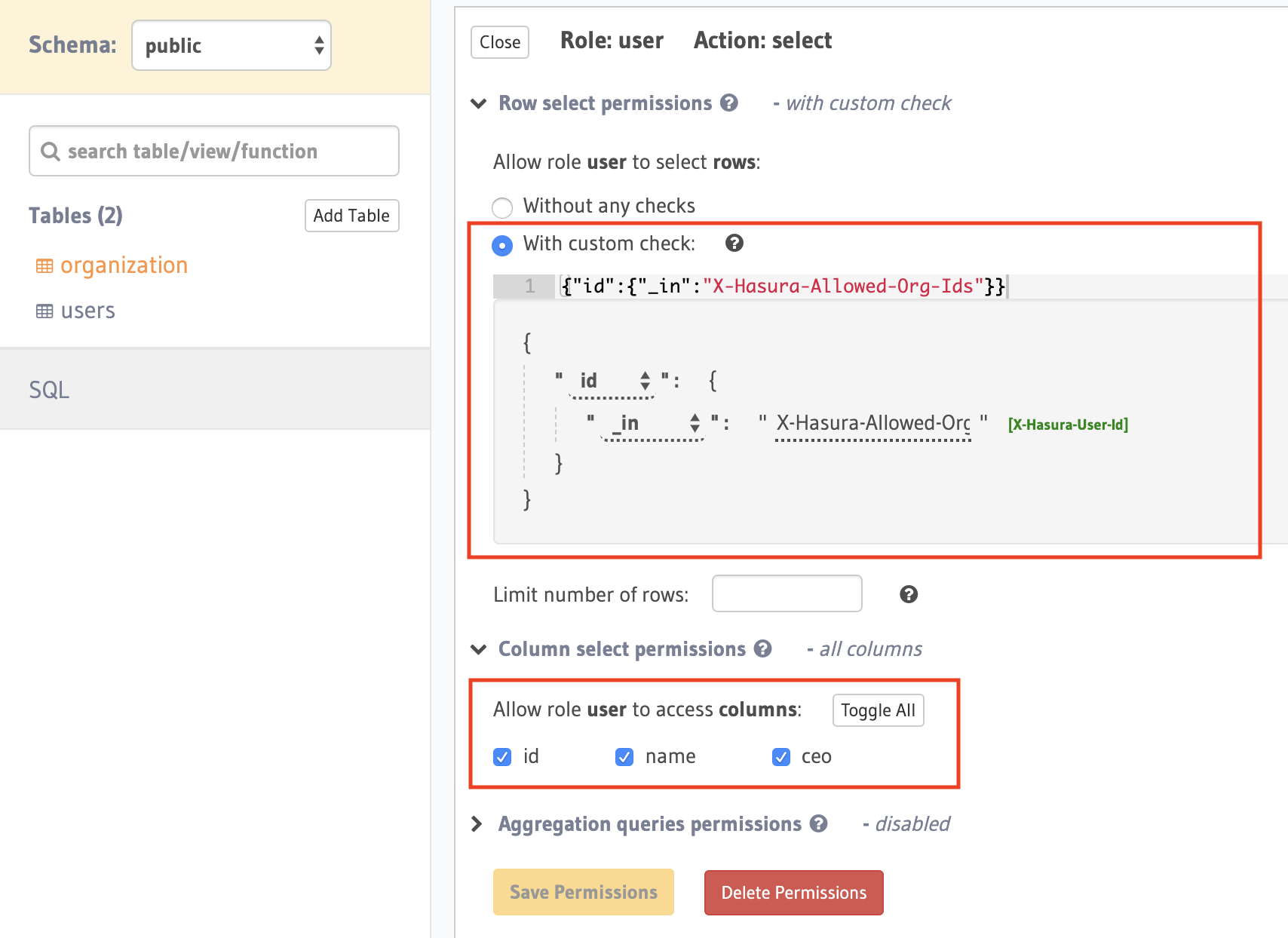Open help for Row select permissions
Viewport: 1288px width, 938px height.
pos(729,103)
